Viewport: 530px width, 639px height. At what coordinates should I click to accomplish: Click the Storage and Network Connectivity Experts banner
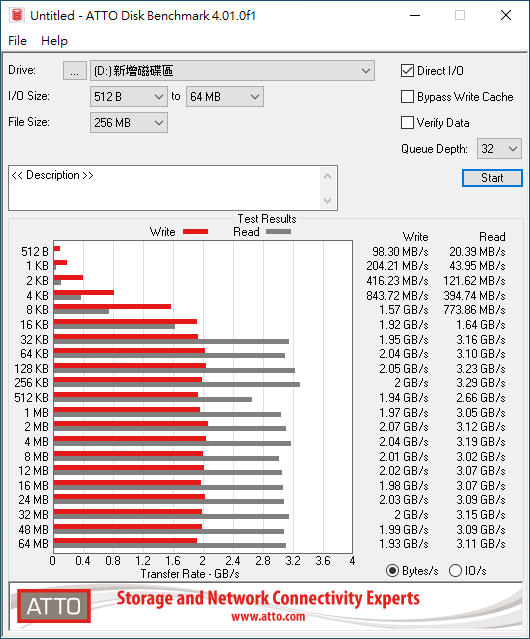[x=268, y=598]
